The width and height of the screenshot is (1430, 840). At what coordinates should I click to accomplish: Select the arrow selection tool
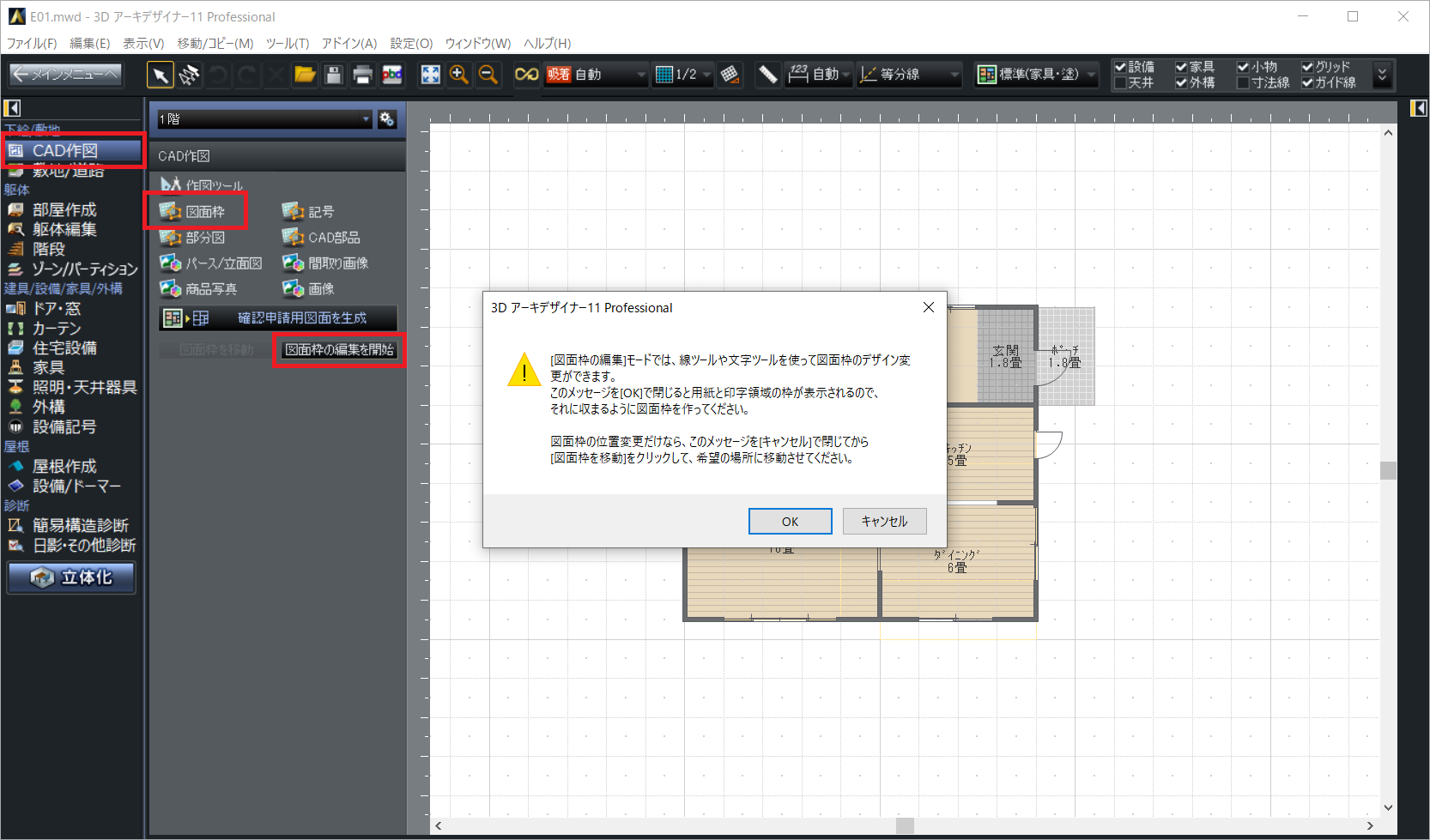tap(160, 76)
